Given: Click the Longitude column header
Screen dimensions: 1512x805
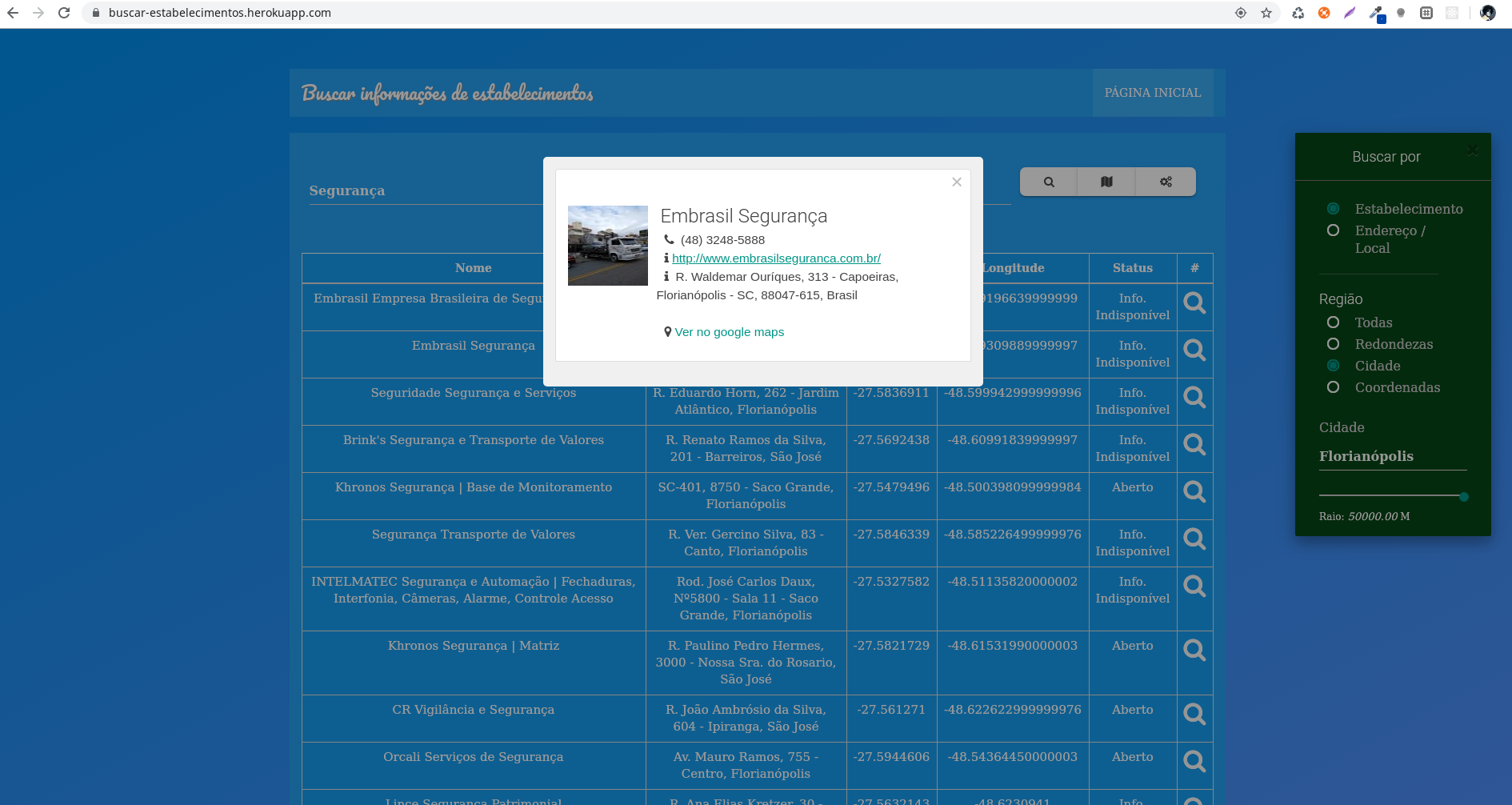Looking at the screenshot, I should [1013, 268].
